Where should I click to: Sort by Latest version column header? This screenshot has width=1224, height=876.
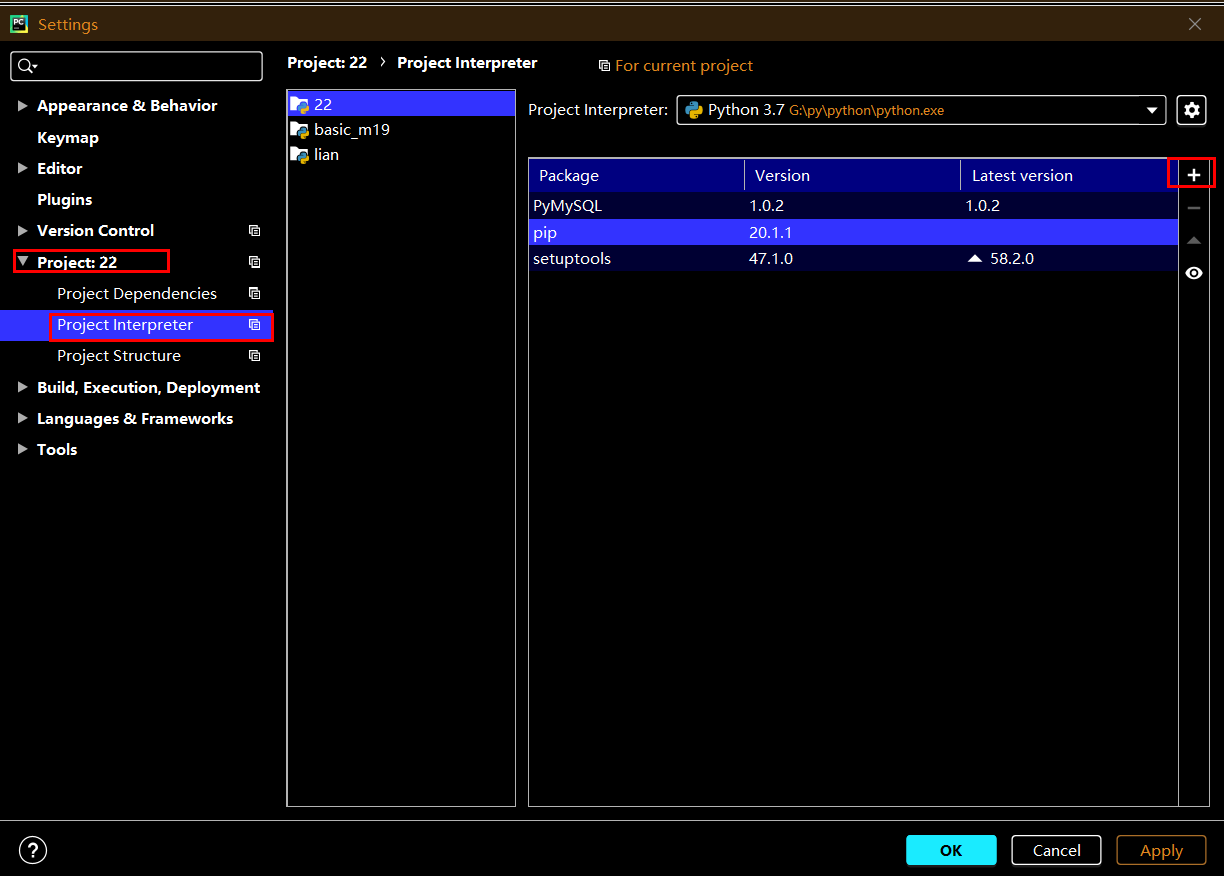1069,176
